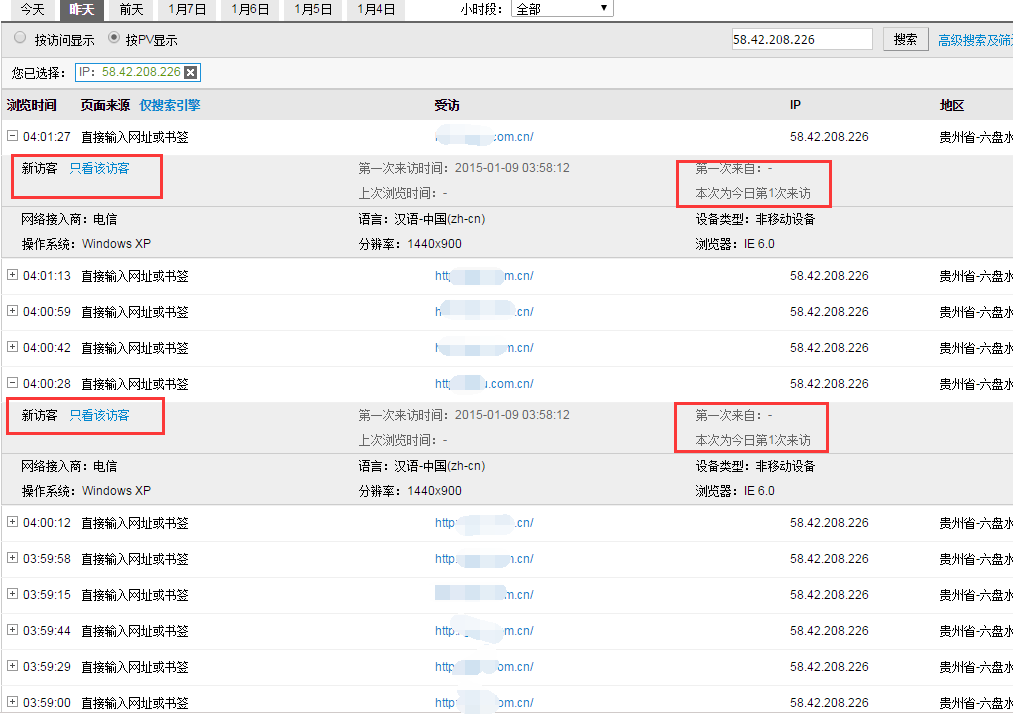Image resolution: width=1013 pixels, height=719 pixels.
Task: Expand the 03:59:58 visit row
Action: pyautogui.click(x=12, y=558)
